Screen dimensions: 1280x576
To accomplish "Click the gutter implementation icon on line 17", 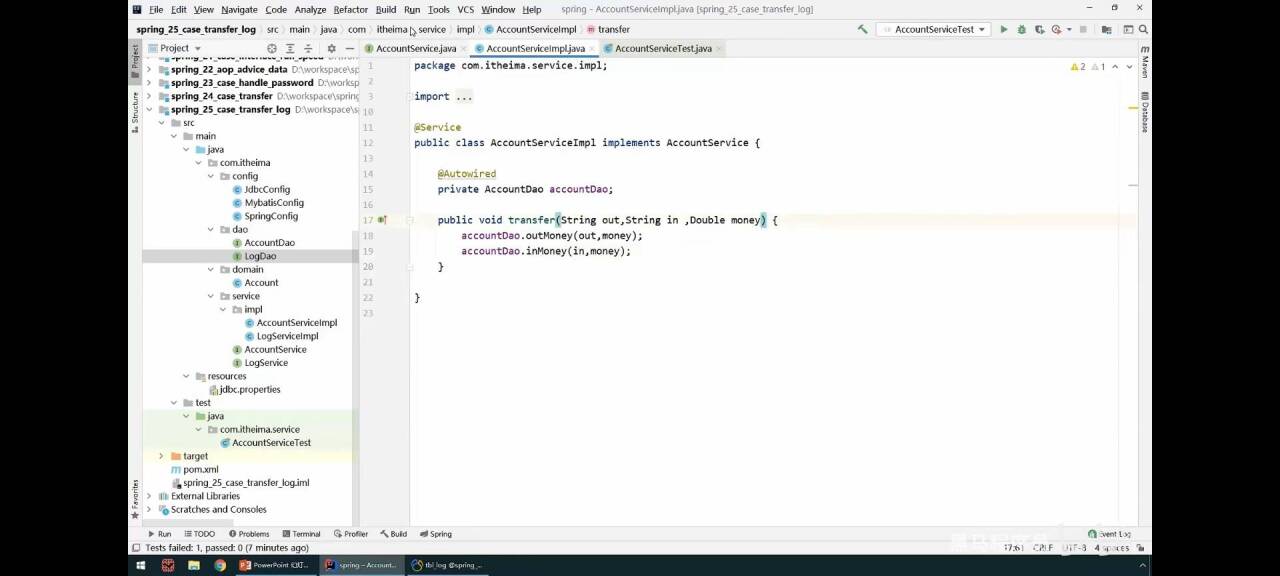I will tap(382, 220).
